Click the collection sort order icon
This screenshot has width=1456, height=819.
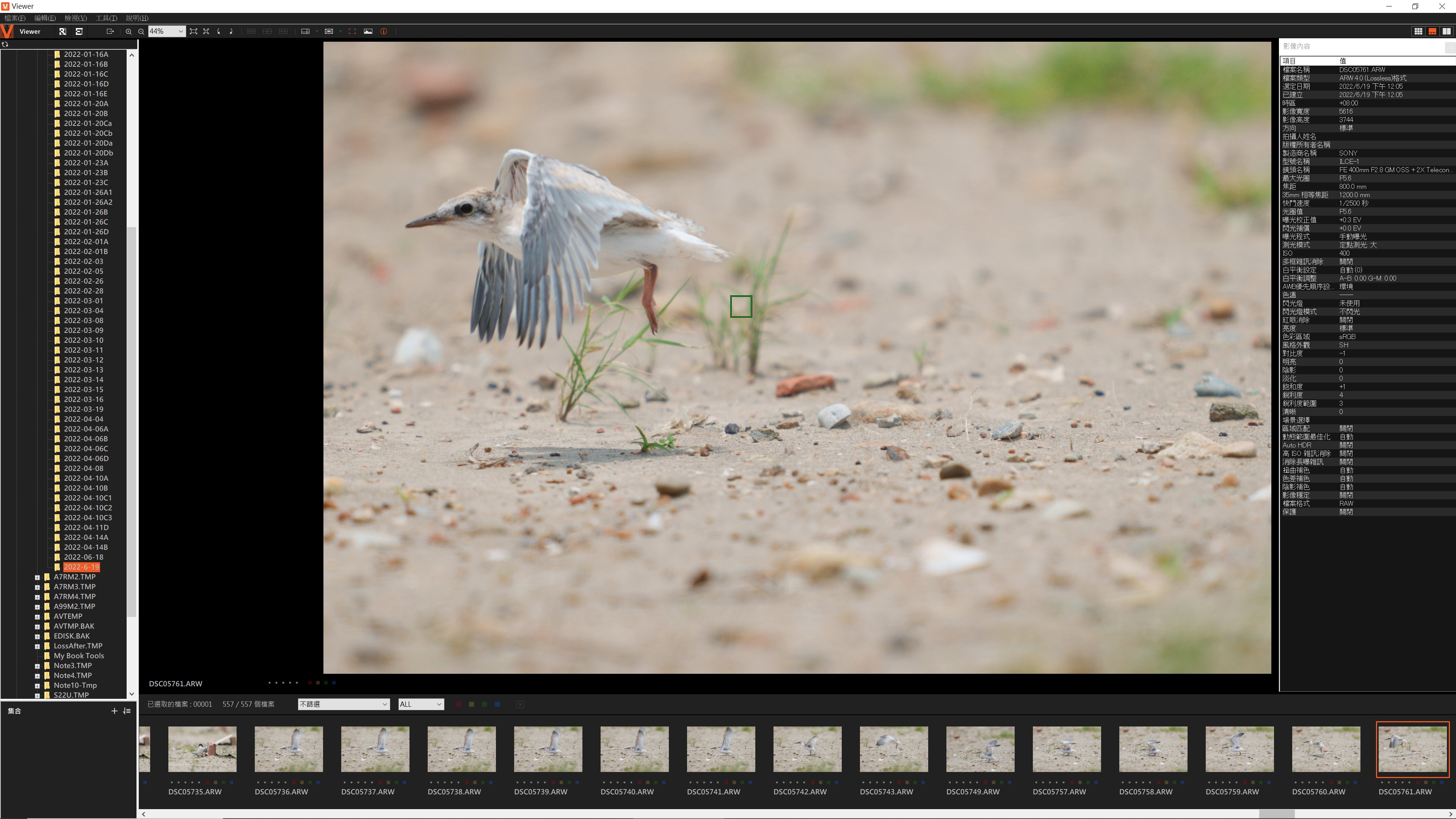coord(127,711)
